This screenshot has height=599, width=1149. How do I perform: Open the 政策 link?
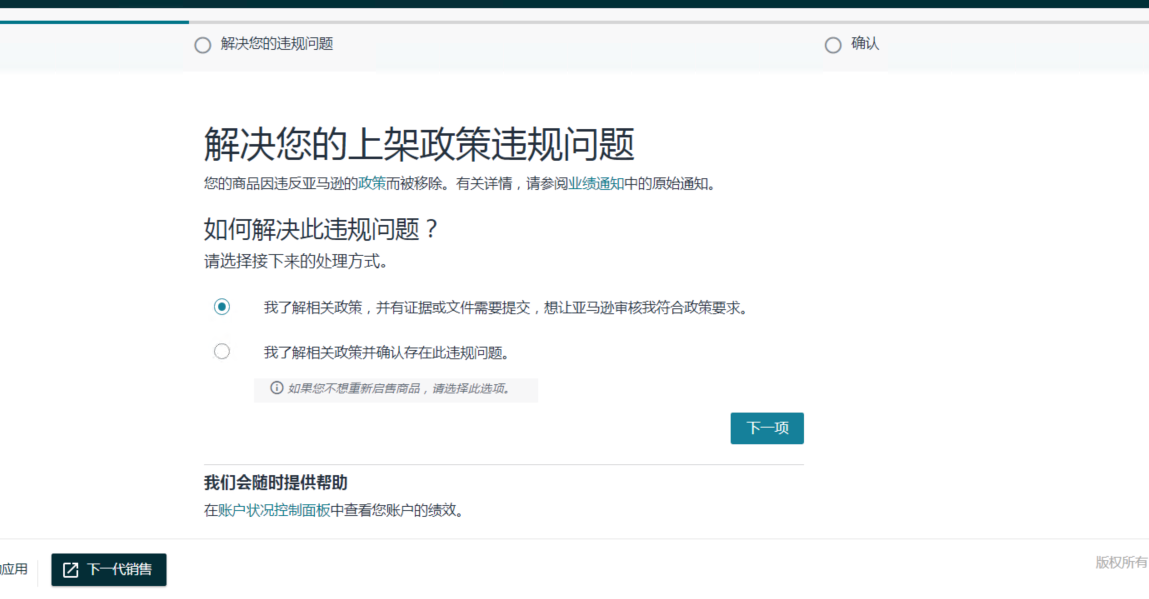[372, 183]
